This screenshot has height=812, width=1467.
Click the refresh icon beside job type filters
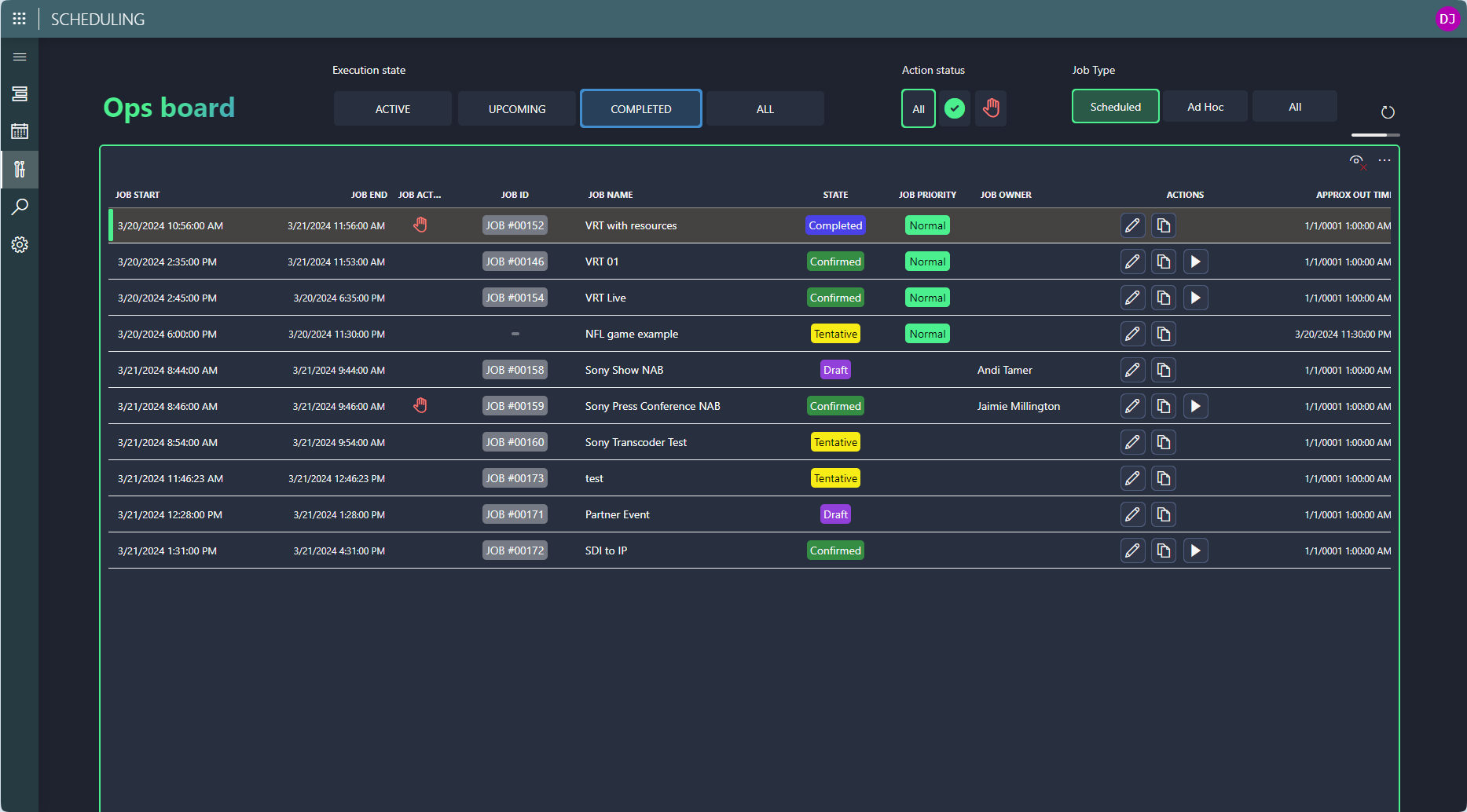[1388, 112]
